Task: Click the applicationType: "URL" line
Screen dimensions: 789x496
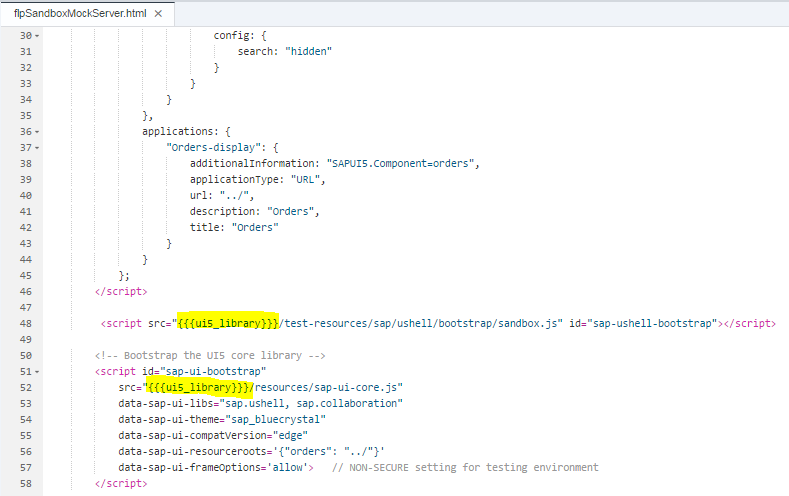Action: (x=258, y=180)
